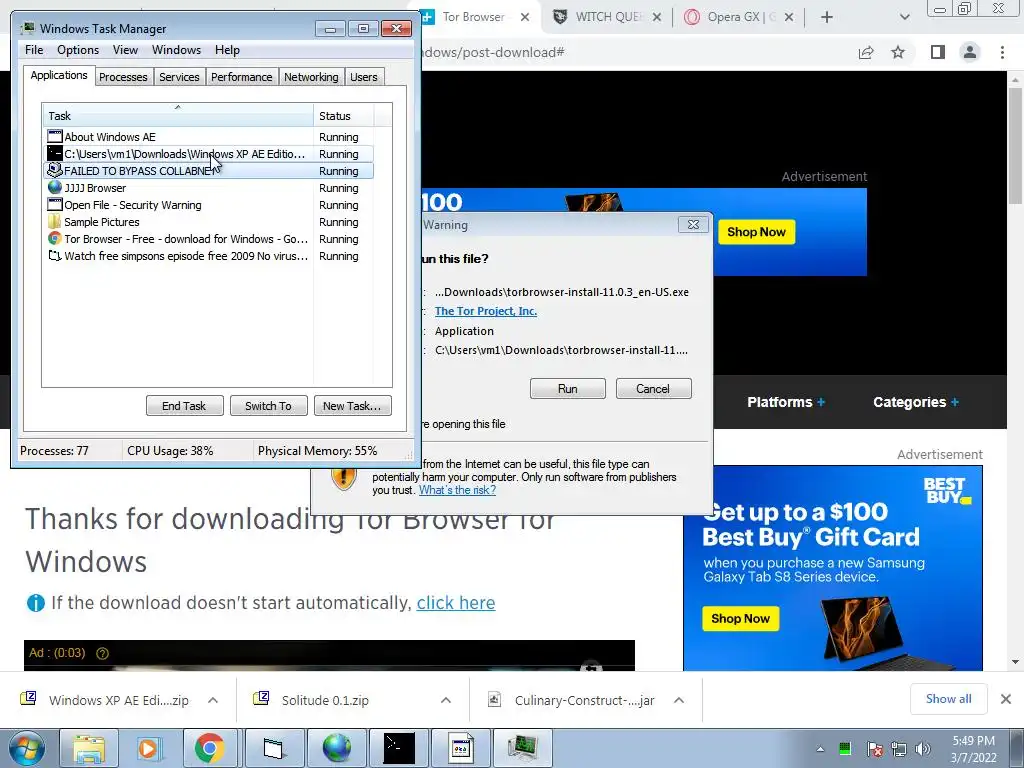
Task: Follow the click here download link
Action: click(456, 602)
